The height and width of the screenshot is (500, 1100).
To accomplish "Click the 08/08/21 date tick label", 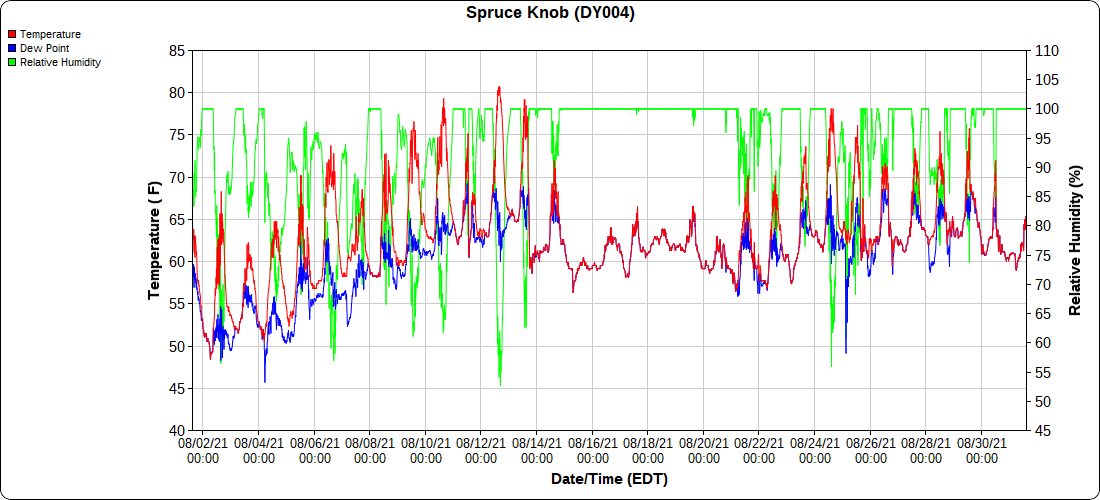I will coord(370,443).
